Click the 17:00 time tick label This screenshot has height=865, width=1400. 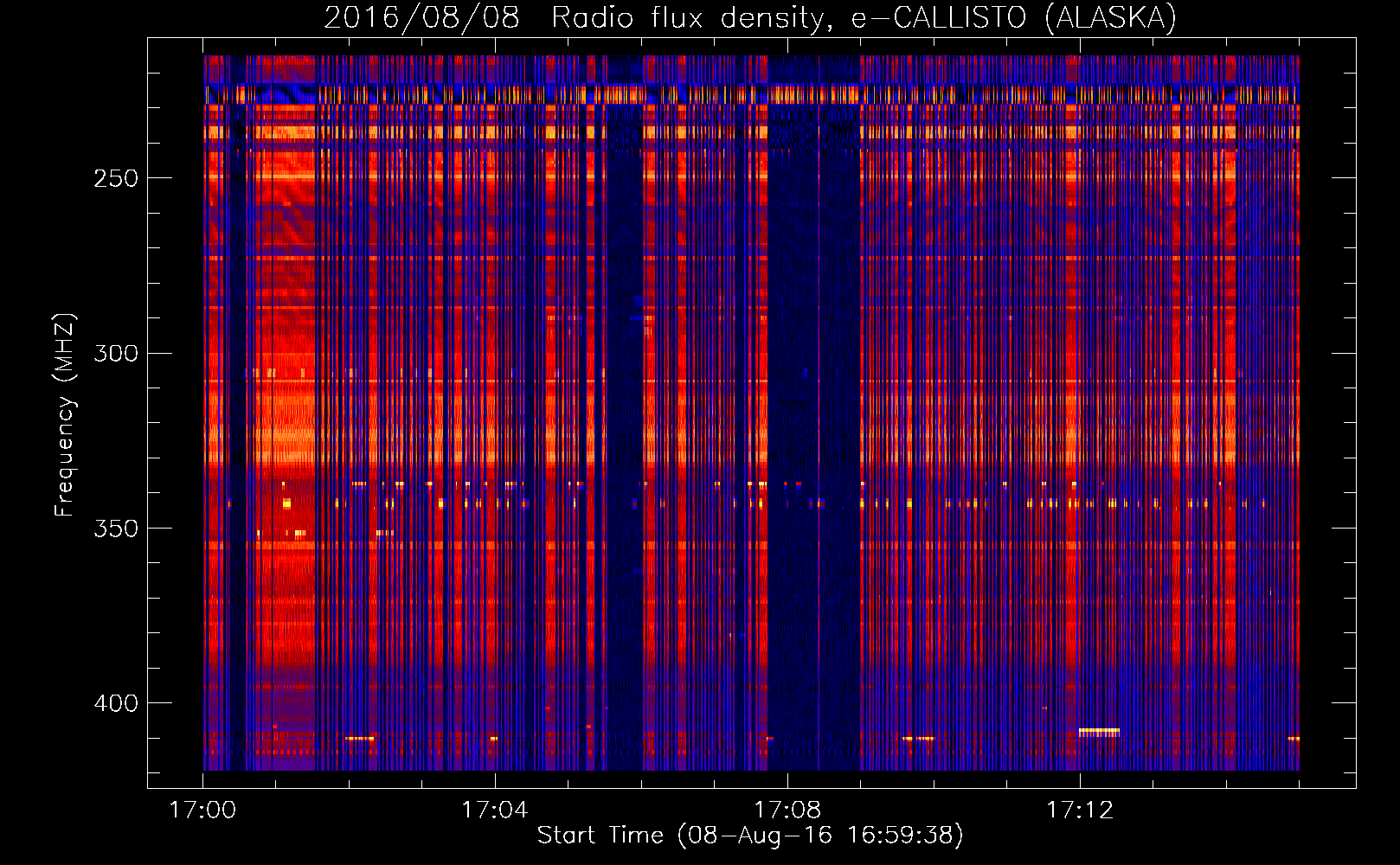point(202,811)
